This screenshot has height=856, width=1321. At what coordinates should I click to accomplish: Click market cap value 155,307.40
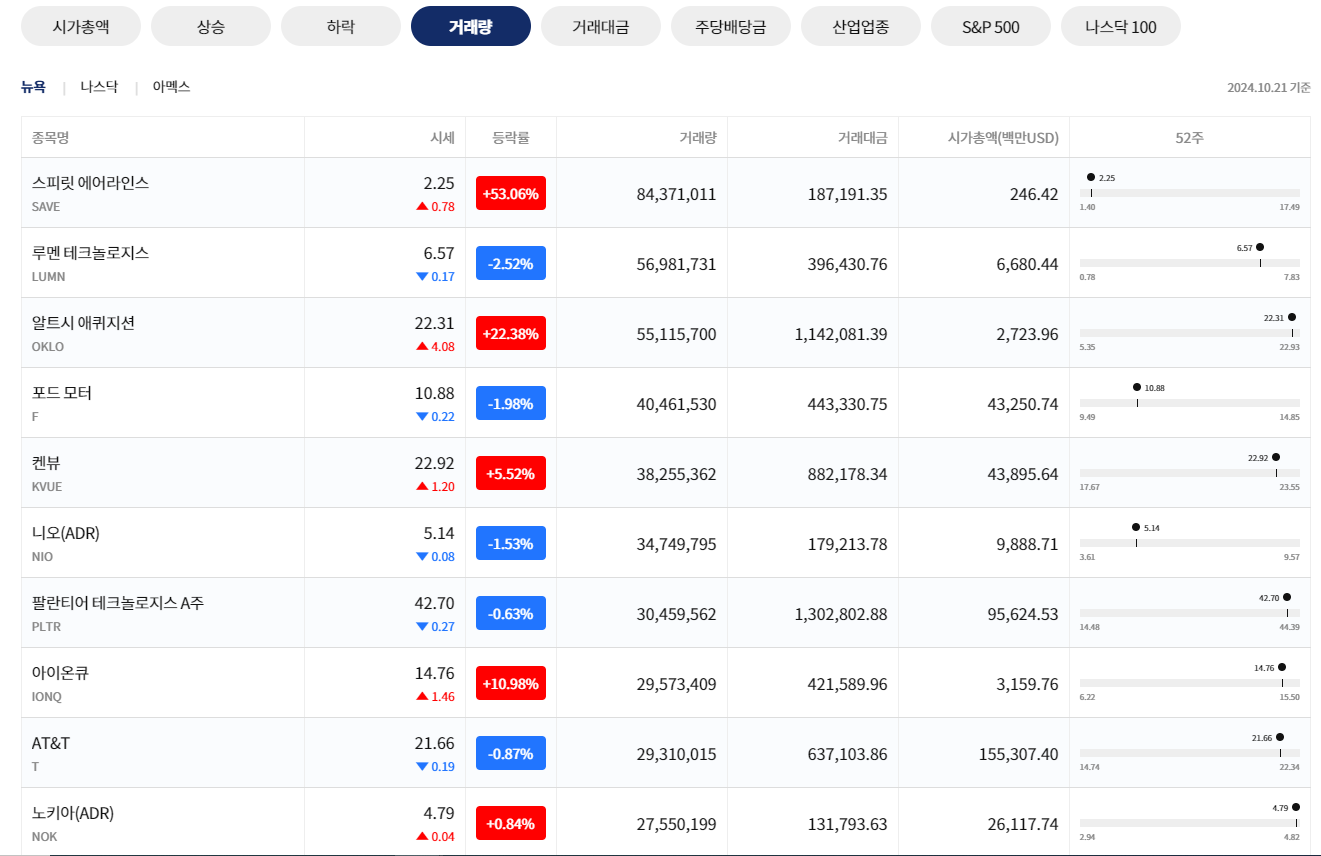tap(1017, 754)
